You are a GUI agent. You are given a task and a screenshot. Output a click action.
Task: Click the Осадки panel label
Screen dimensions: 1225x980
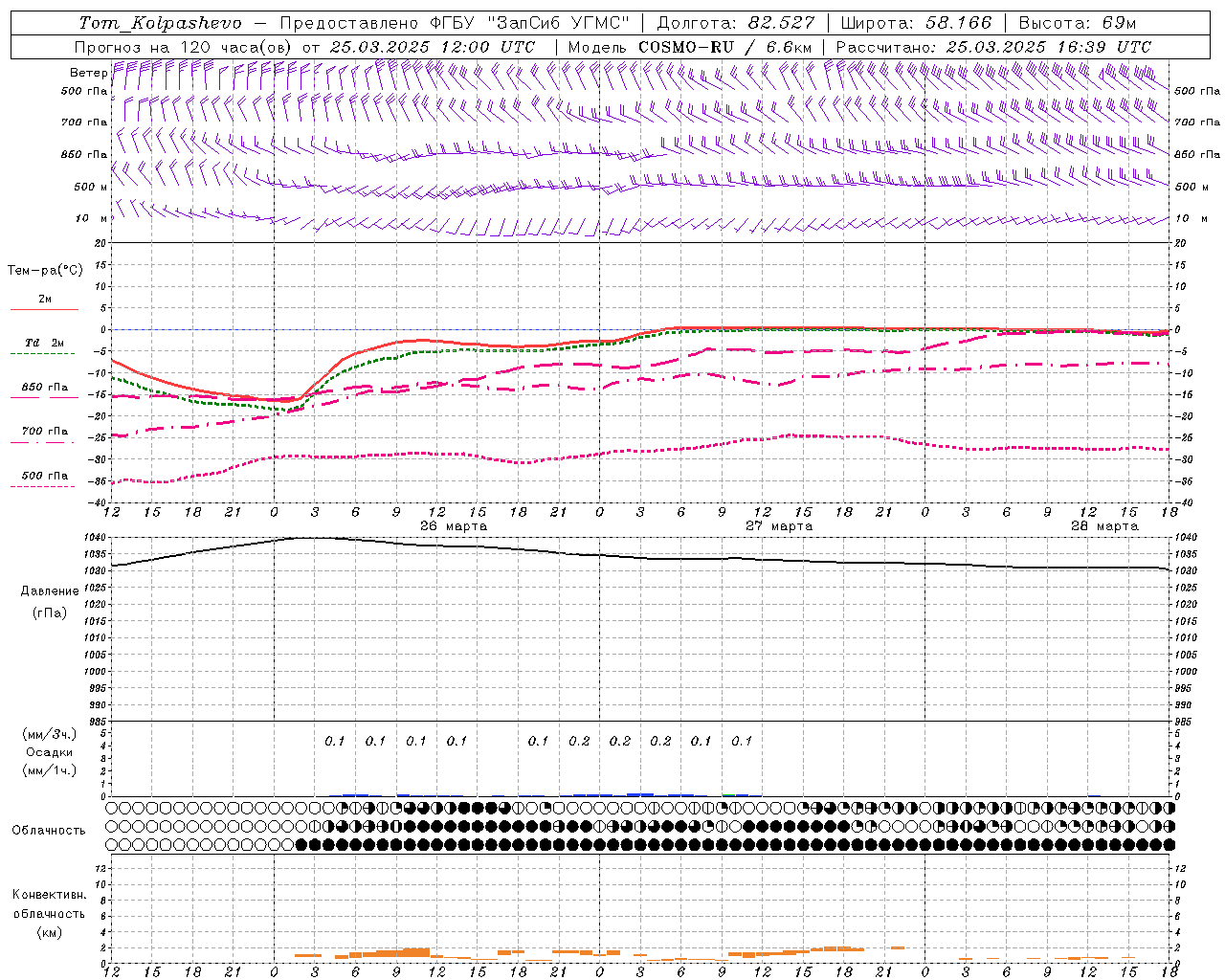50,752
